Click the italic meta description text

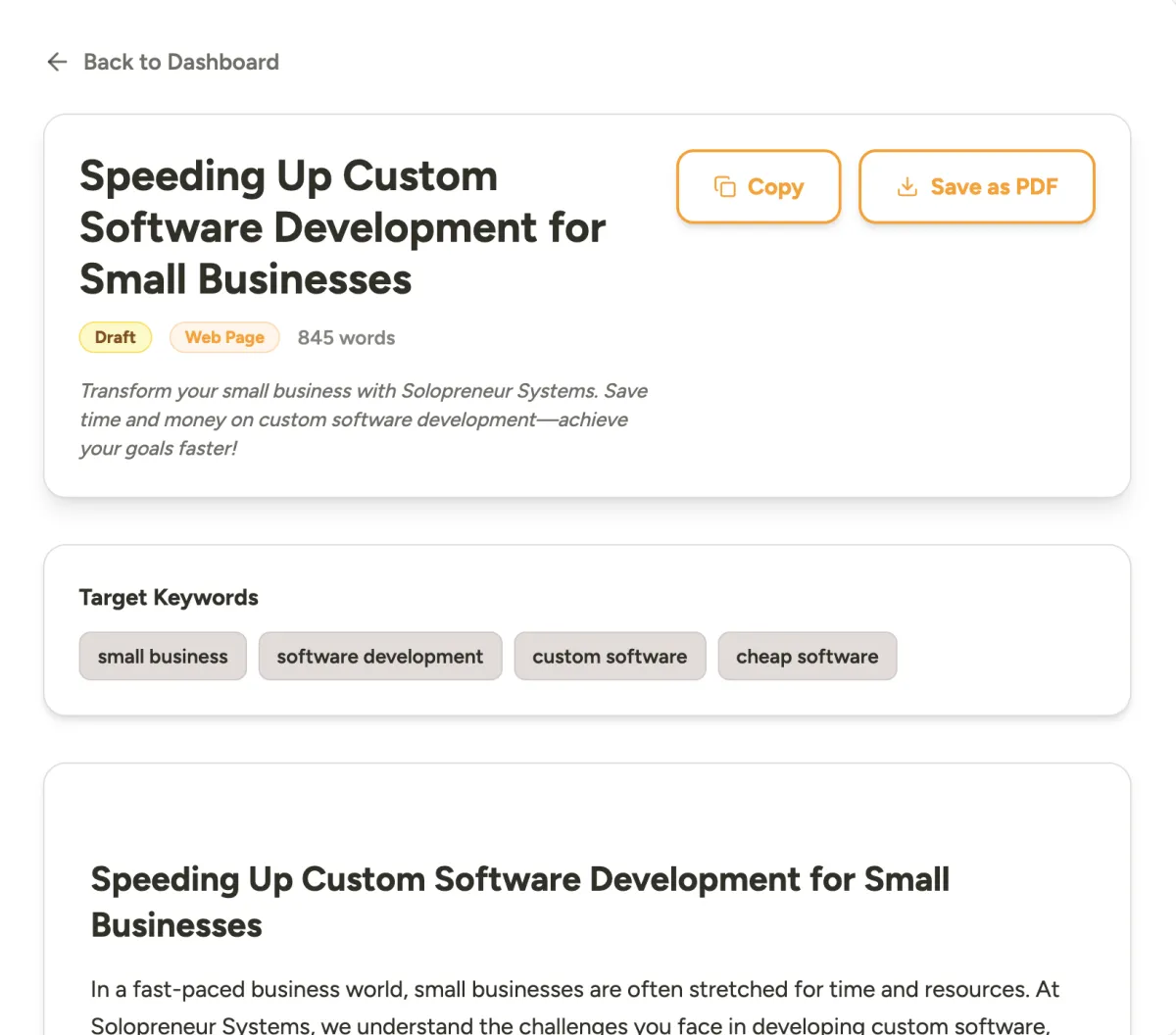[363, 419]
